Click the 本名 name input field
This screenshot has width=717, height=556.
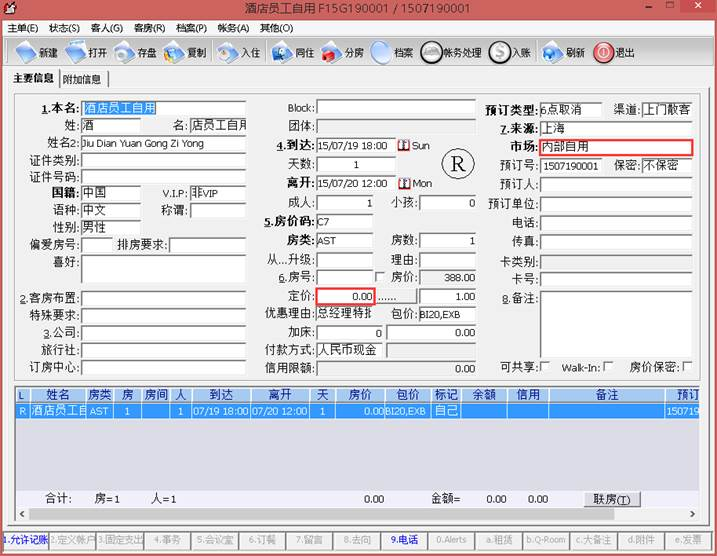coord(164,108)
